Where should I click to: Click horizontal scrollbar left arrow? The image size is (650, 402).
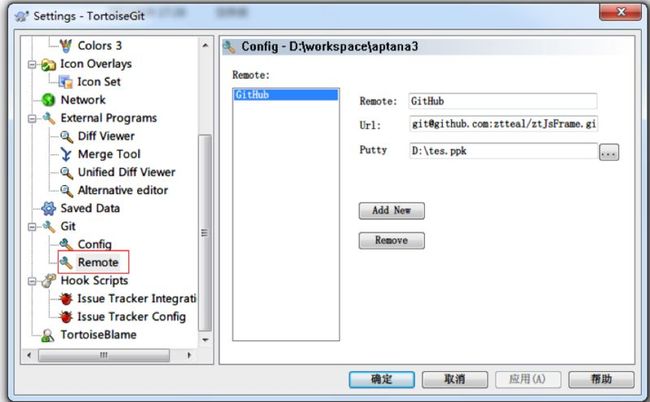(29, 355)
